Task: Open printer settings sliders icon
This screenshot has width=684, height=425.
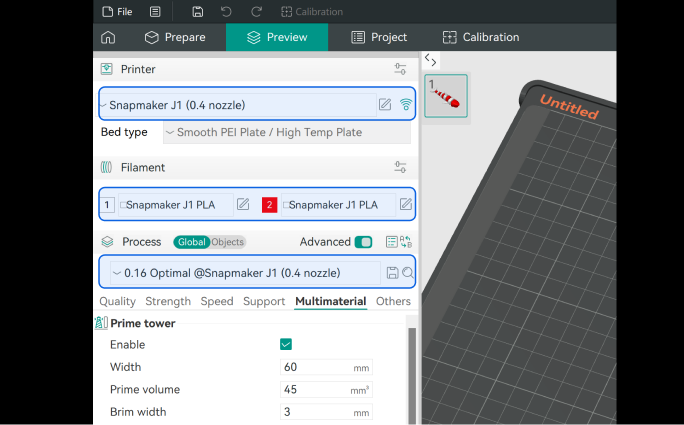Action: point(400,69)
